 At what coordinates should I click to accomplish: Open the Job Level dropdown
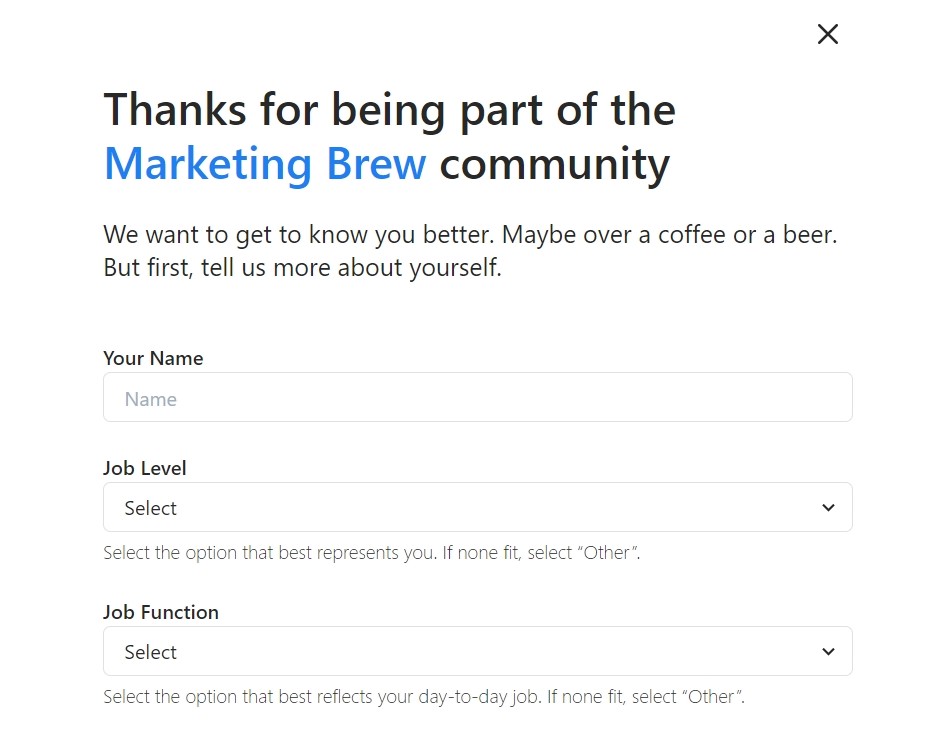tap(477, 508)
